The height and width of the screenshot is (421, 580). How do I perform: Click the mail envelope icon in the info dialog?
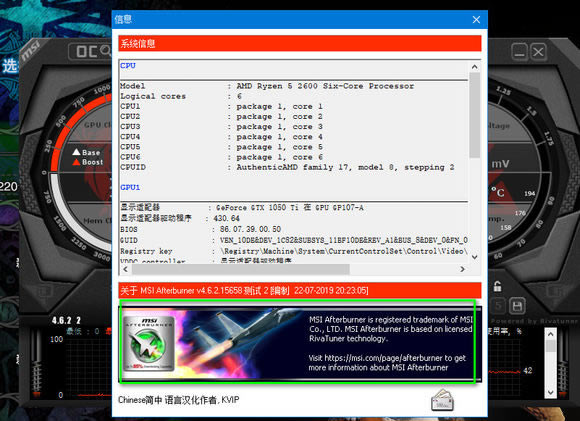(x=442, y=400)
